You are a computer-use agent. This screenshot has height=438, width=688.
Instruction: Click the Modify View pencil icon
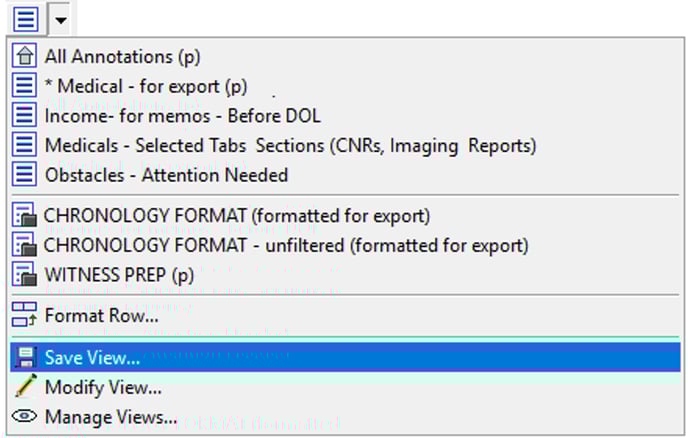coord(26,387)
